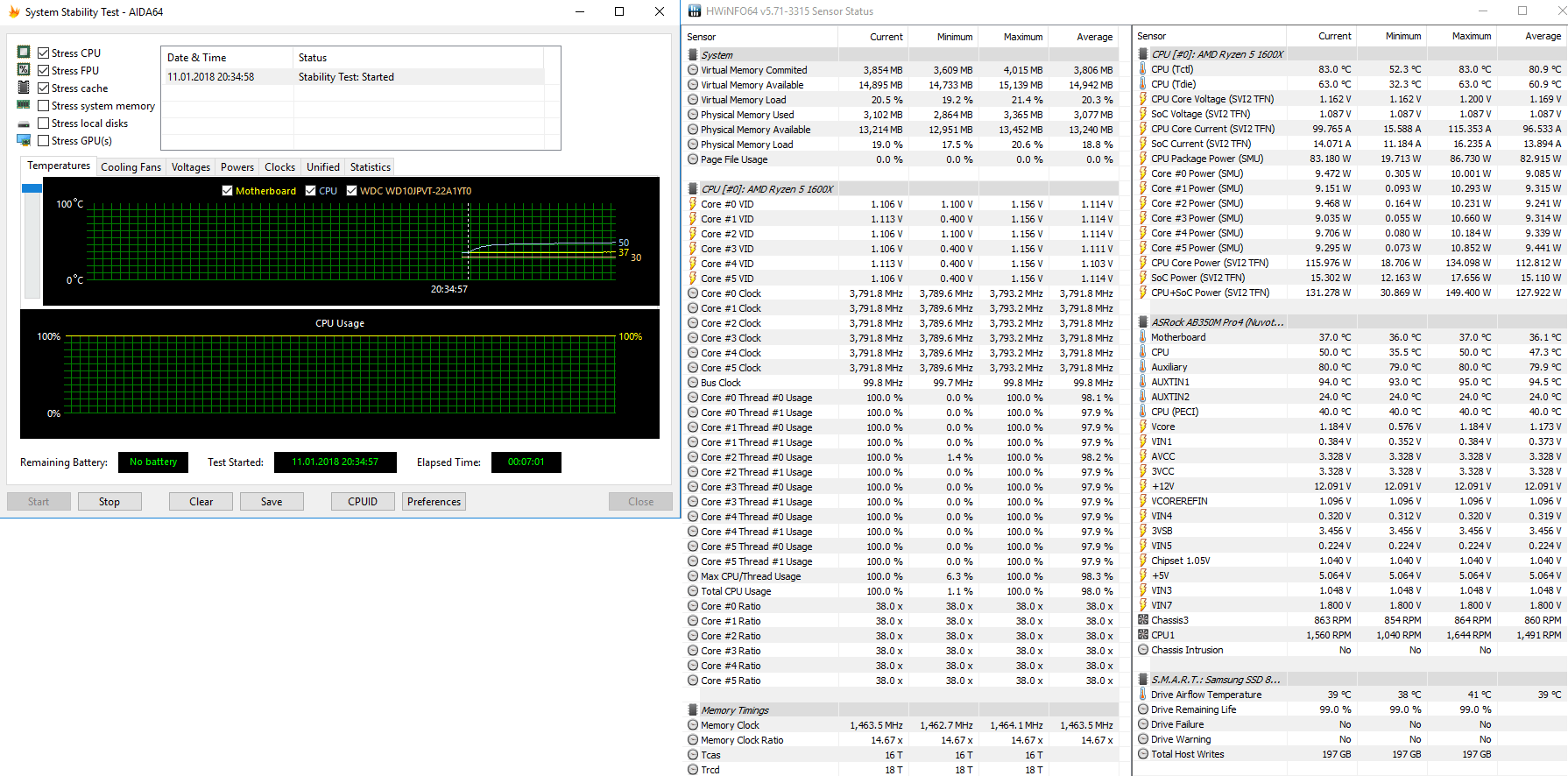Click the thermometer icon beside CPU (Tctl)
Screen dimensions: 1568x776
(1143, 69)
